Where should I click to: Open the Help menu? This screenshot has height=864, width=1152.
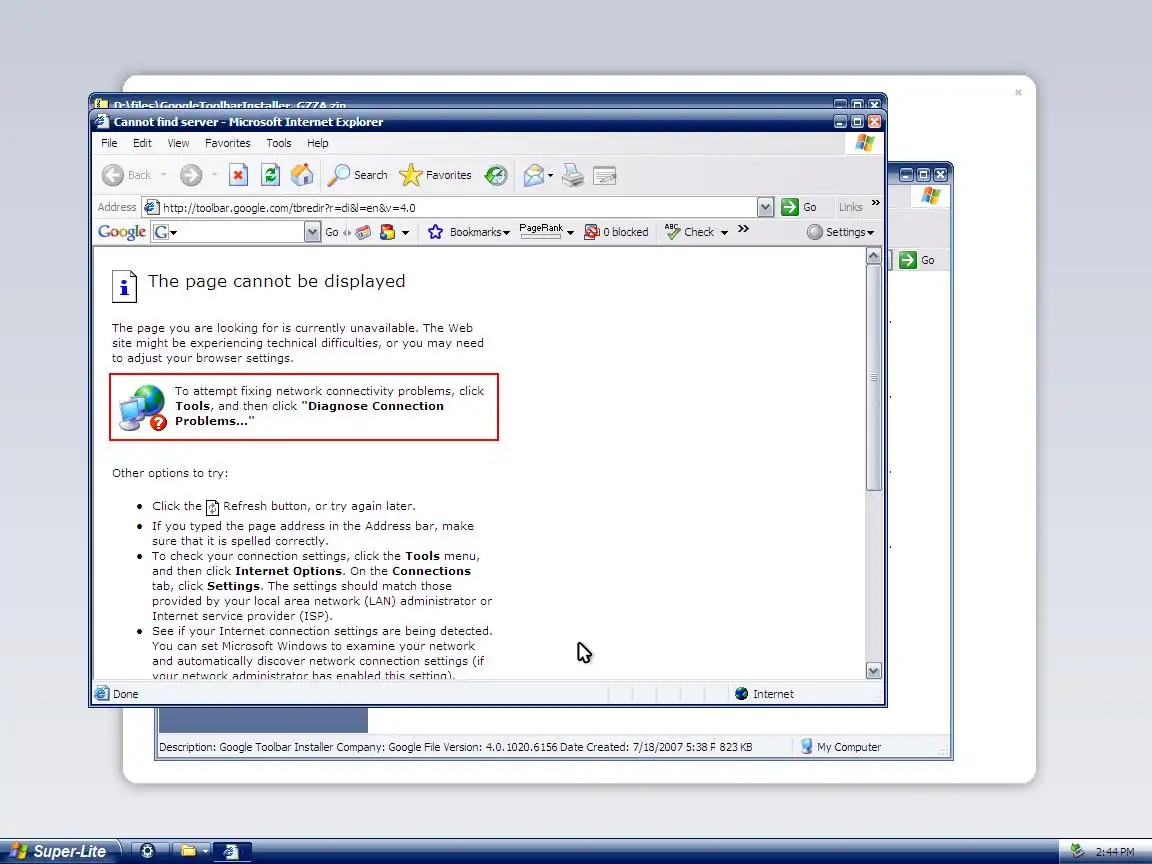point(318,143)
